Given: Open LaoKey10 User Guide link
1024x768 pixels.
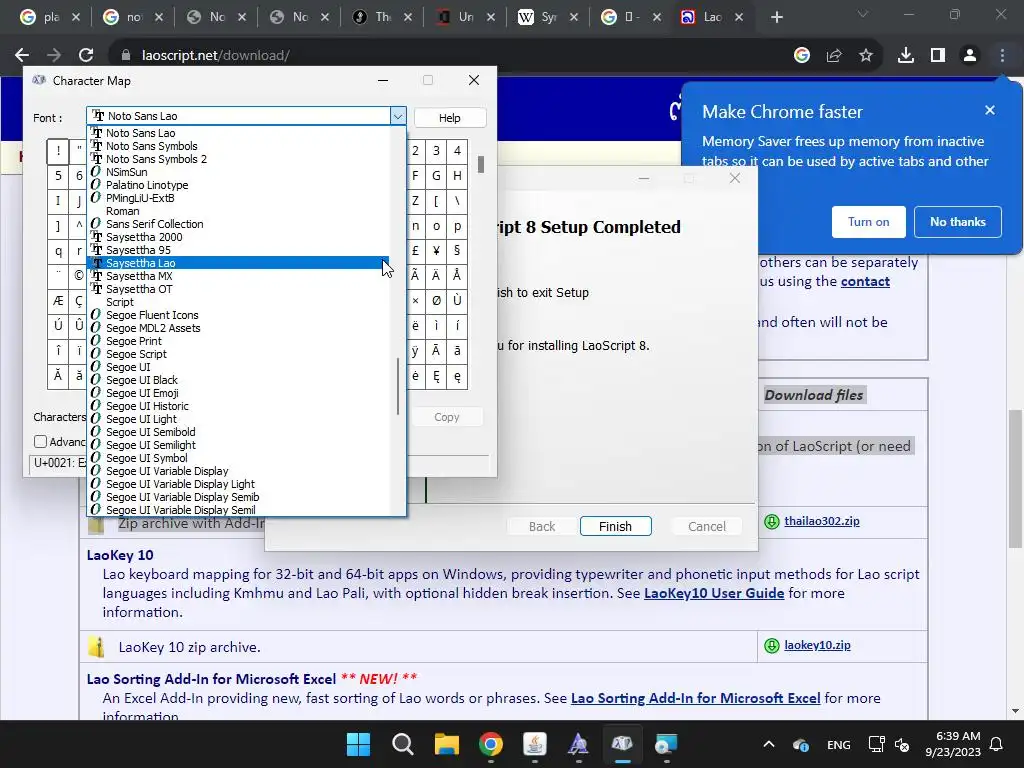Looking at the screenshot, I should [714, 593].
